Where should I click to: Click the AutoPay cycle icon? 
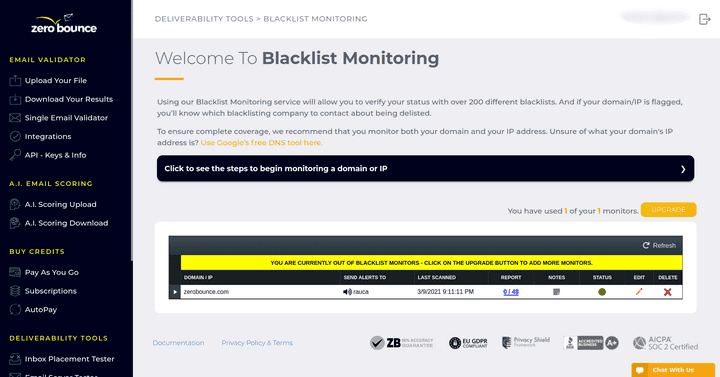tap(15, 309)
